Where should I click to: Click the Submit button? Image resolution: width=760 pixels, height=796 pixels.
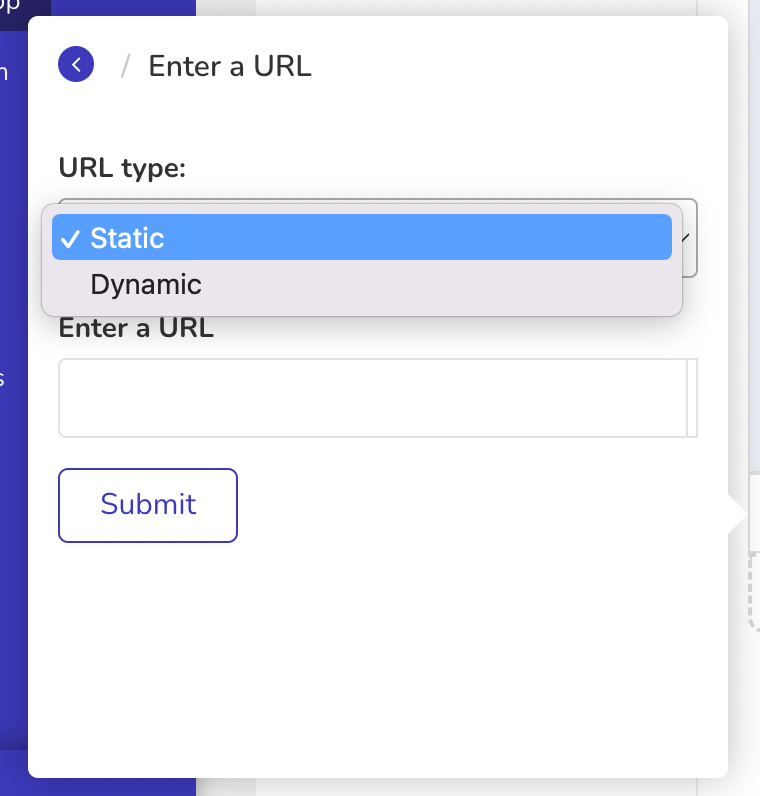tap(148, 505)
